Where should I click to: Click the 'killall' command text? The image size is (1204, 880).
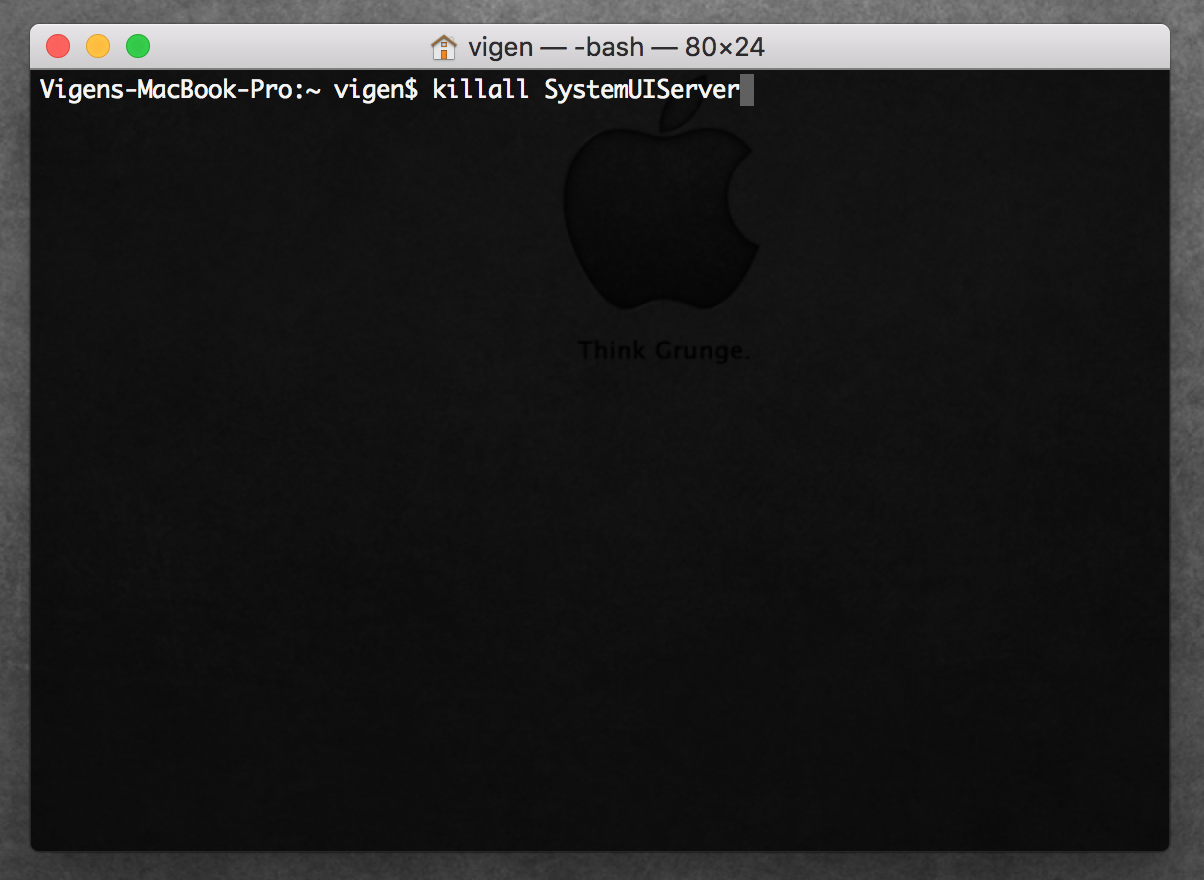[x=480, y=90]
